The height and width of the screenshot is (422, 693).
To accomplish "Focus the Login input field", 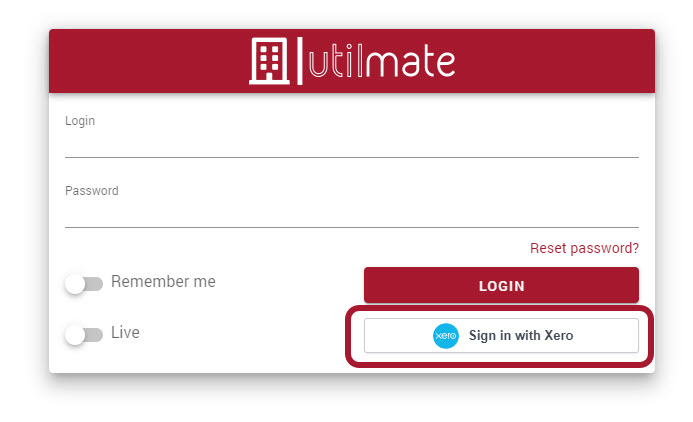I will coord(351,144).
